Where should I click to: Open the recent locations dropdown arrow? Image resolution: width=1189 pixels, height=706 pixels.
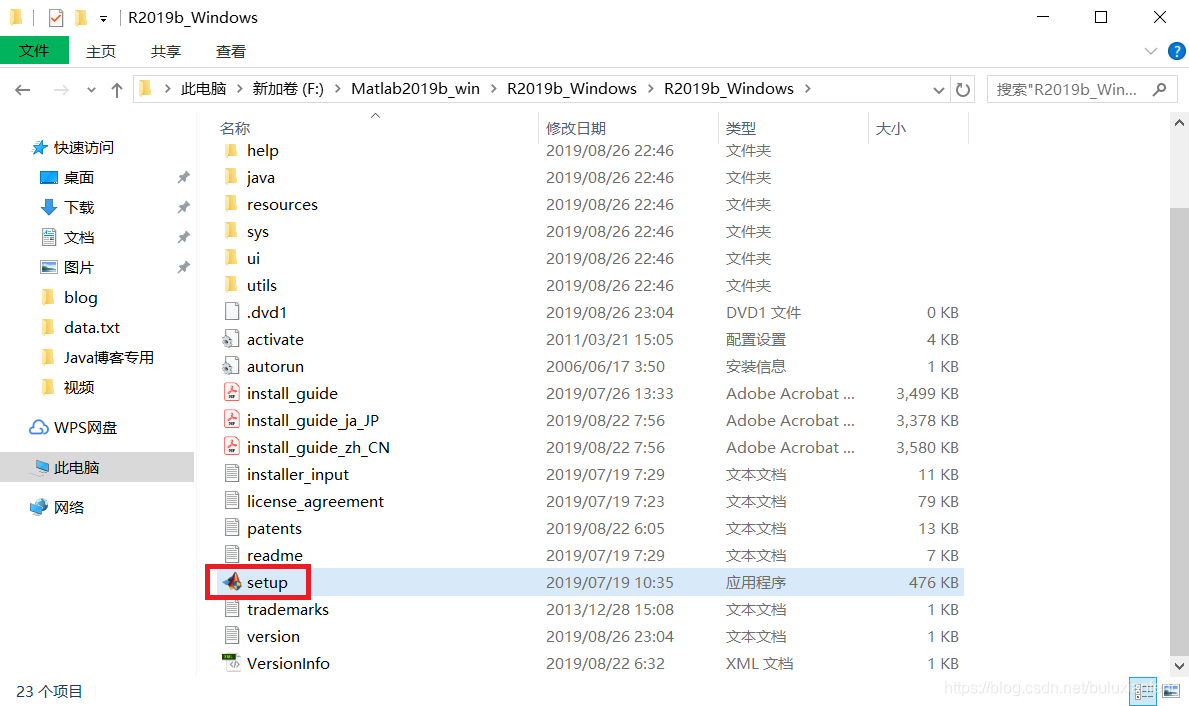click(91, 89)
